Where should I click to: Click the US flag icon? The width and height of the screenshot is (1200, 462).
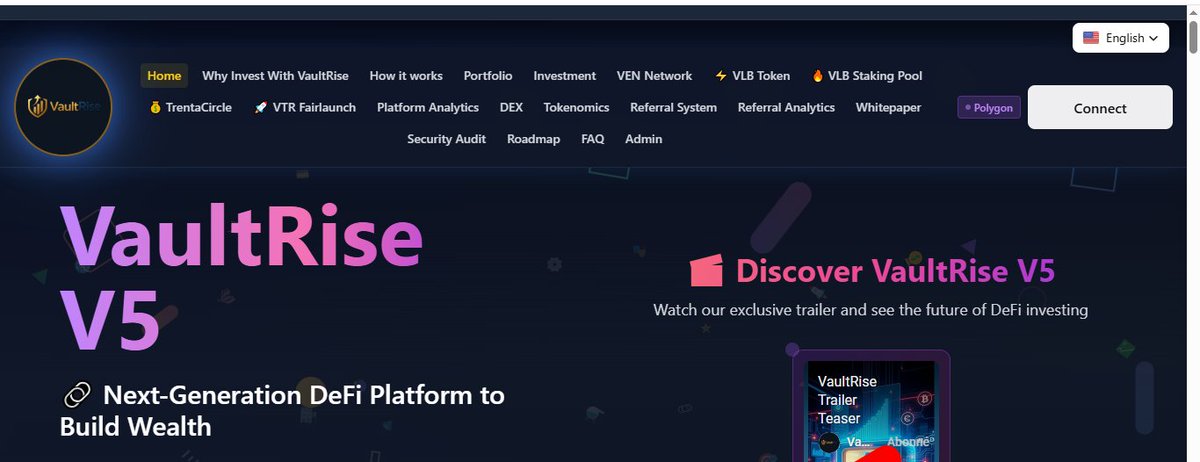point(1090,38)
